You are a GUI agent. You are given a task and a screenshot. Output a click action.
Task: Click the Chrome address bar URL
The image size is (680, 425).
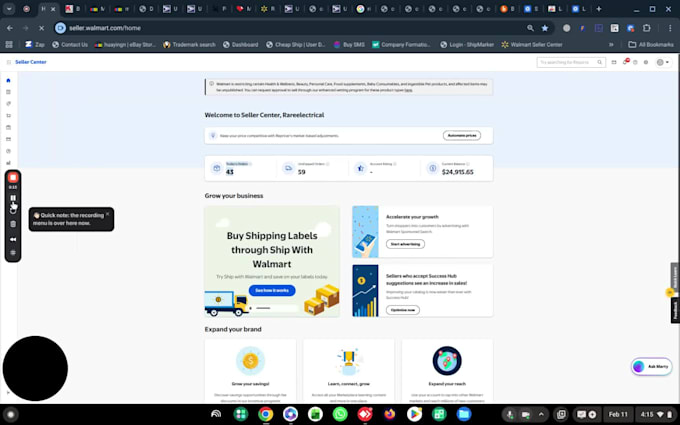click(105, 28)
